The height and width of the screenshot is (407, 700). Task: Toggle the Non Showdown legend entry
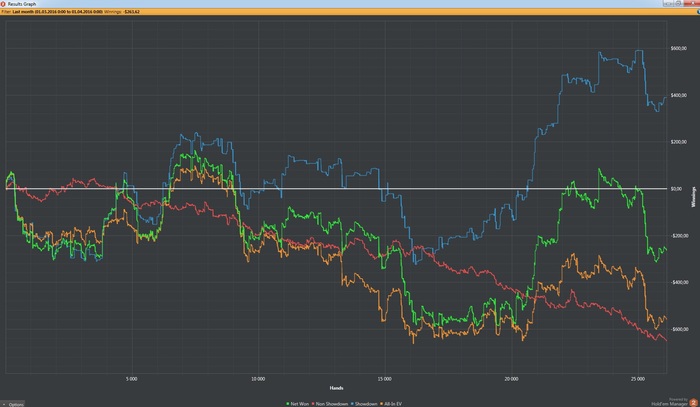(x=329, y=404)
